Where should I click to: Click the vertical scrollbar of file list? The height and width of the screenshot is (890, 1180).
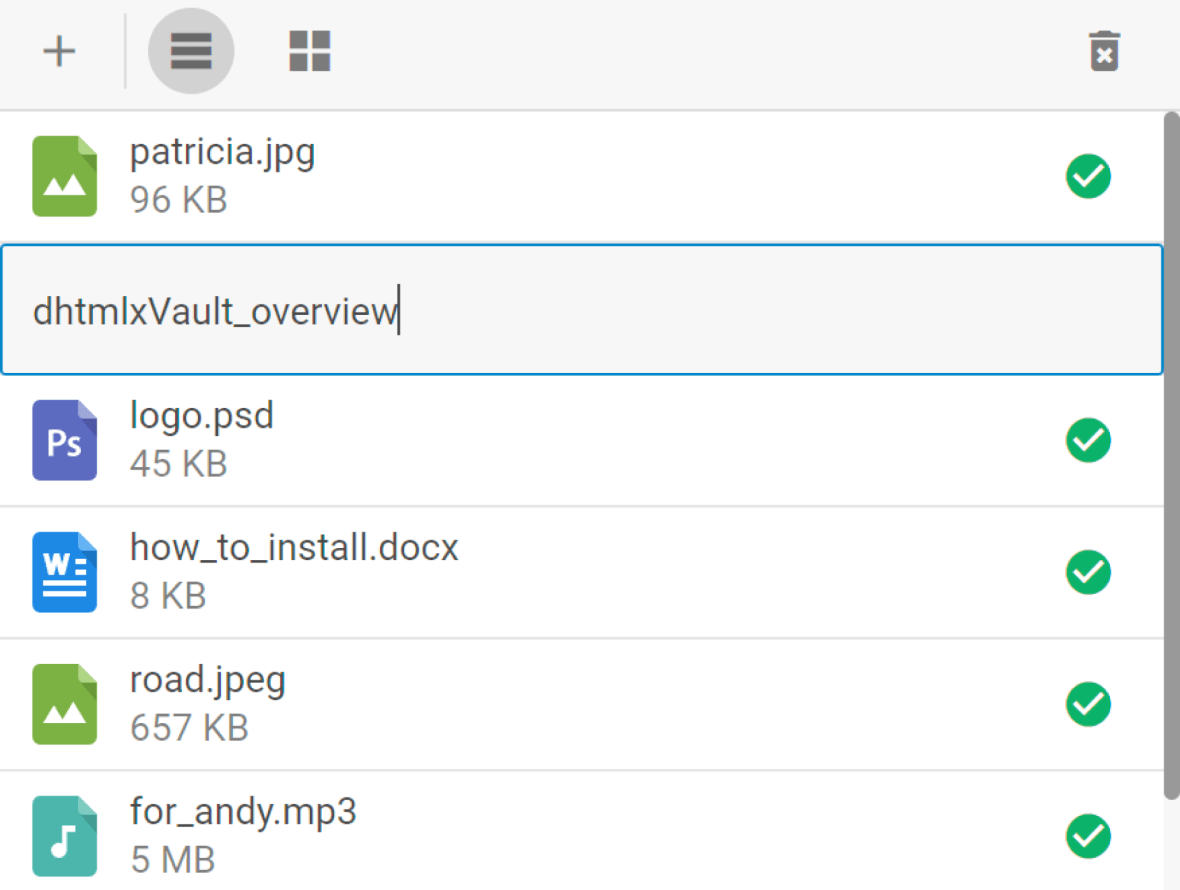[1171, 455]
